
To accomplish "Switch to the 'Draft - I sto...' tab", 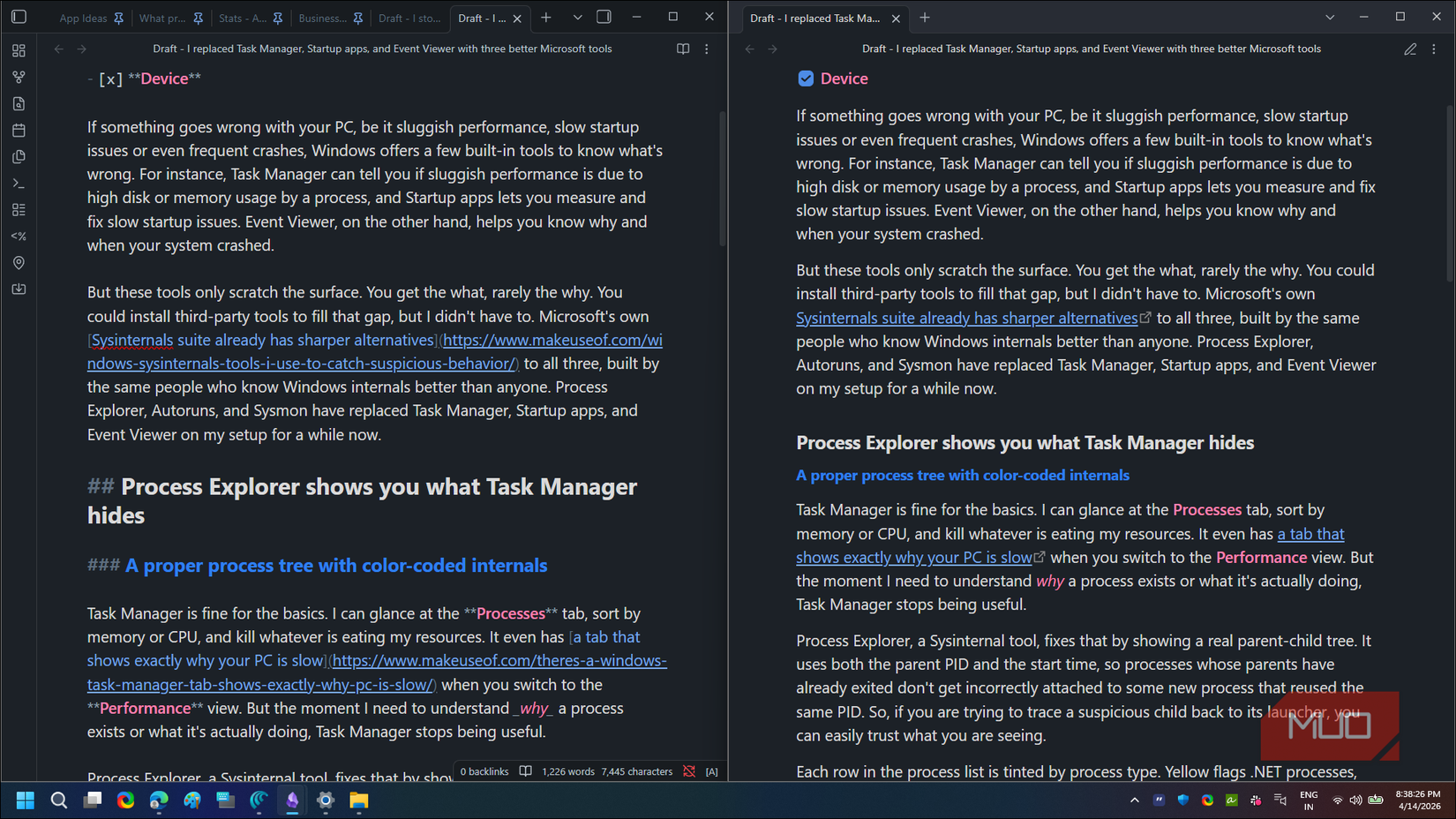I will (x=409, y=18).
